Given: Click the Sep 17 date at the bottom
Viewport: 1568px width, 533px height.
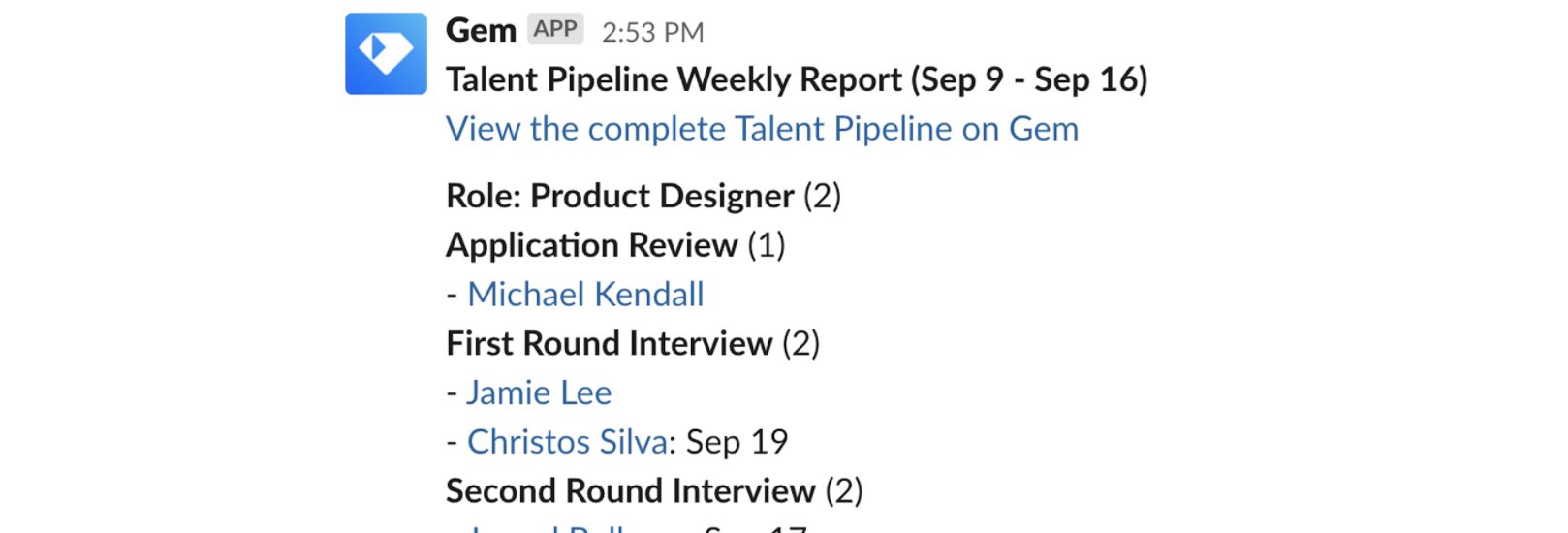Looking at the screenshot, I should [x=756, y=528].
